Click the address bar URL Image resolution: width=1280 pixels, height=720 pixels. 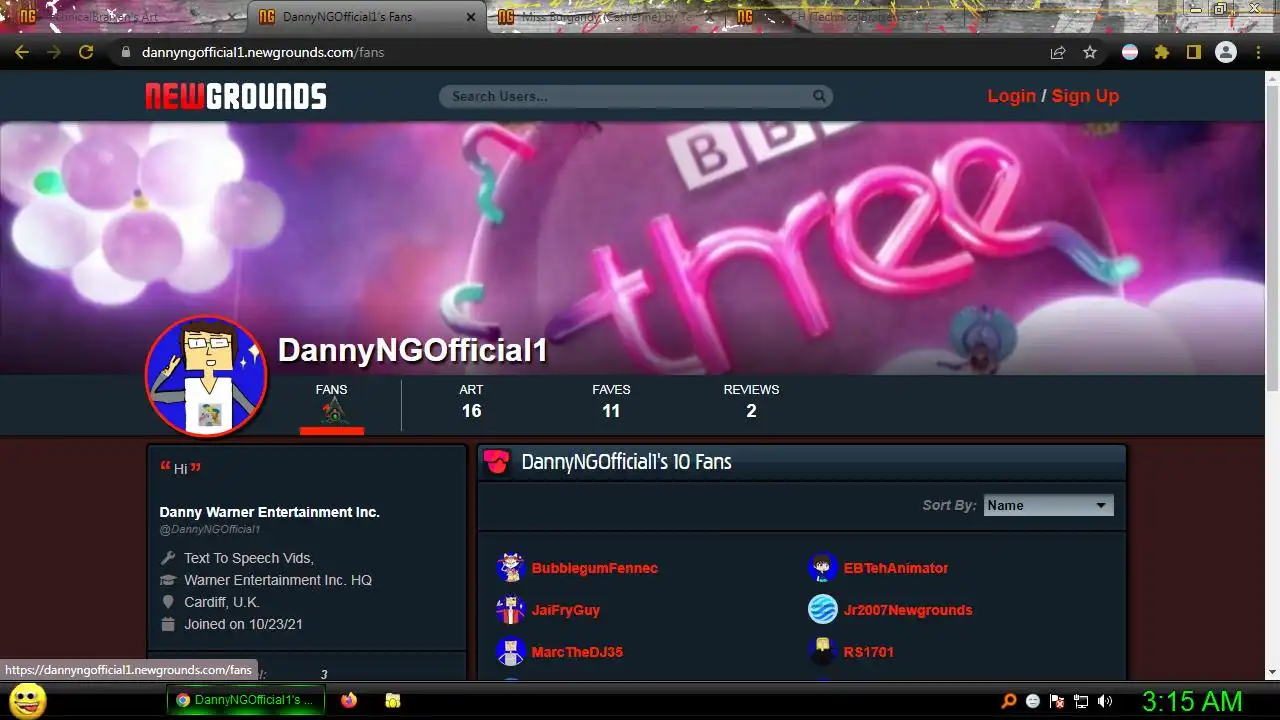pyautogui.click(x=263, y=52)
